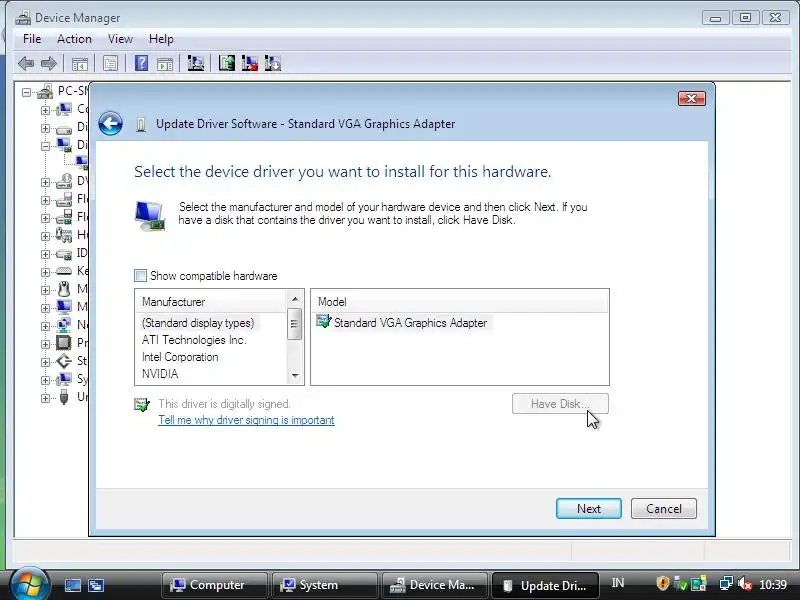The width and height of the screenshot is (800, 600).
Task: Toggle the show/hide console tree toolbar icon
Action: (x=80, y=64)
